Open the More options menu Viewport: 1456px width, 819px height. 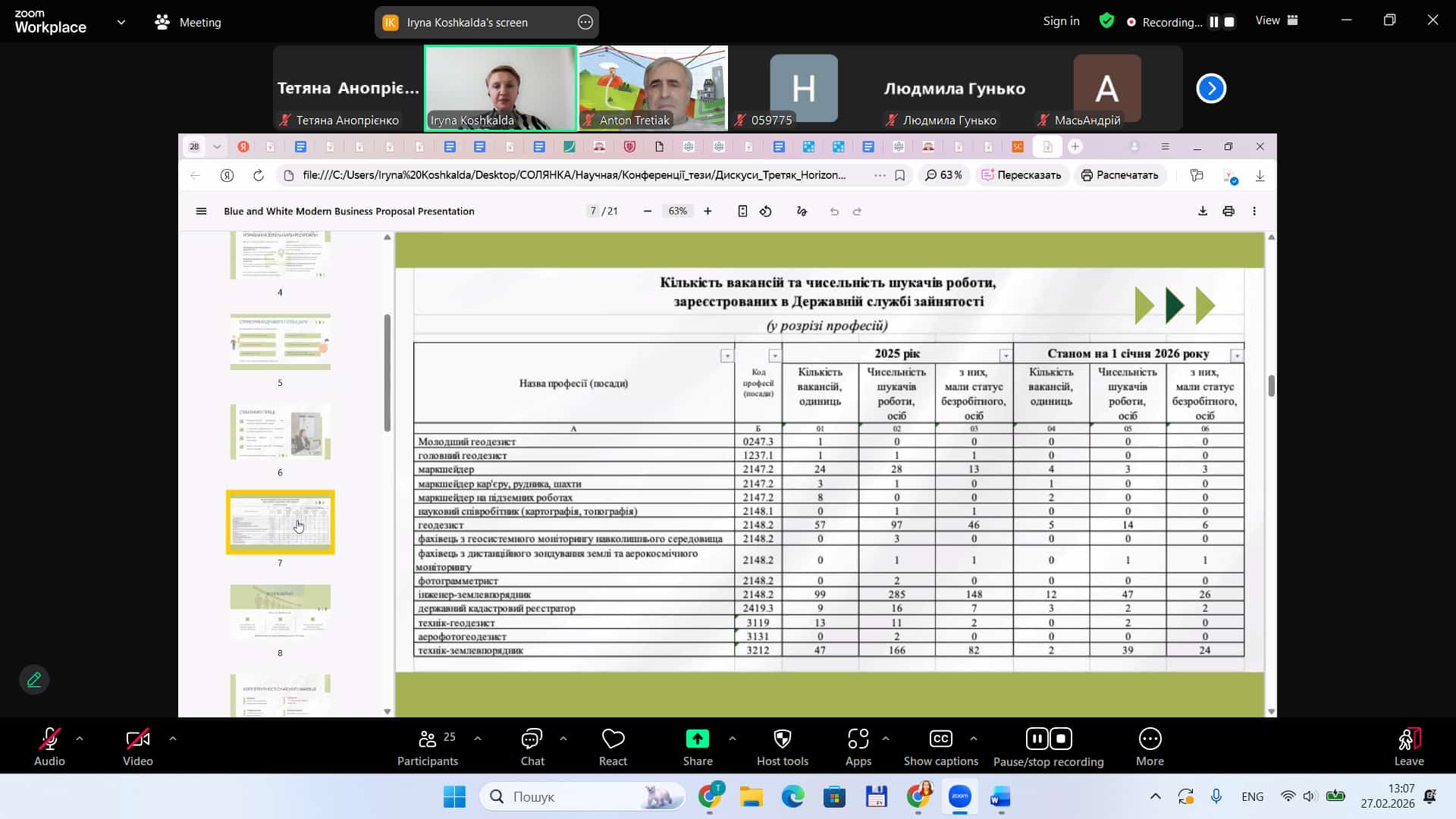[x=1150, y=739]
